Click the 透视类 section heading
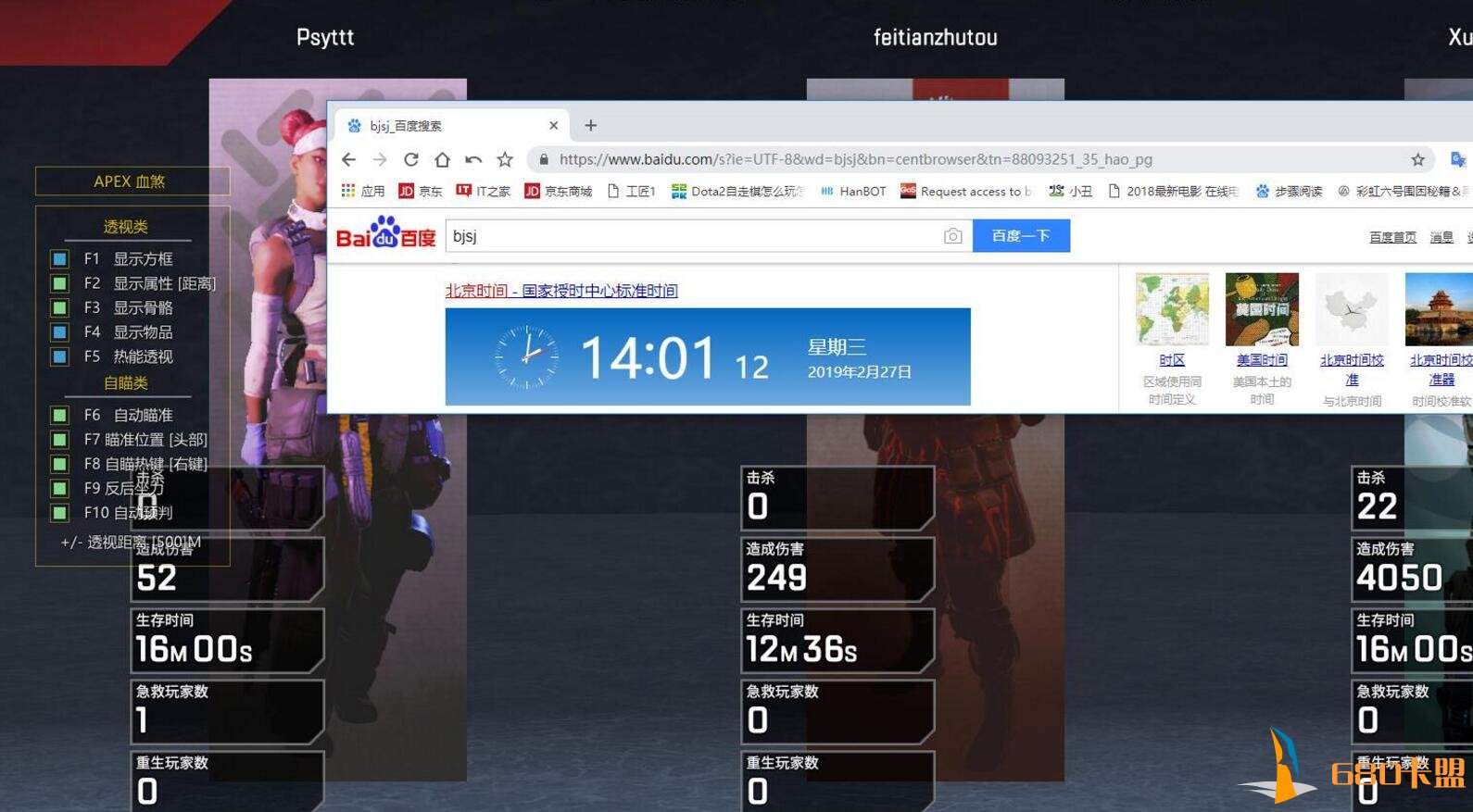1473x812 pixels. (x=126, y=227)
